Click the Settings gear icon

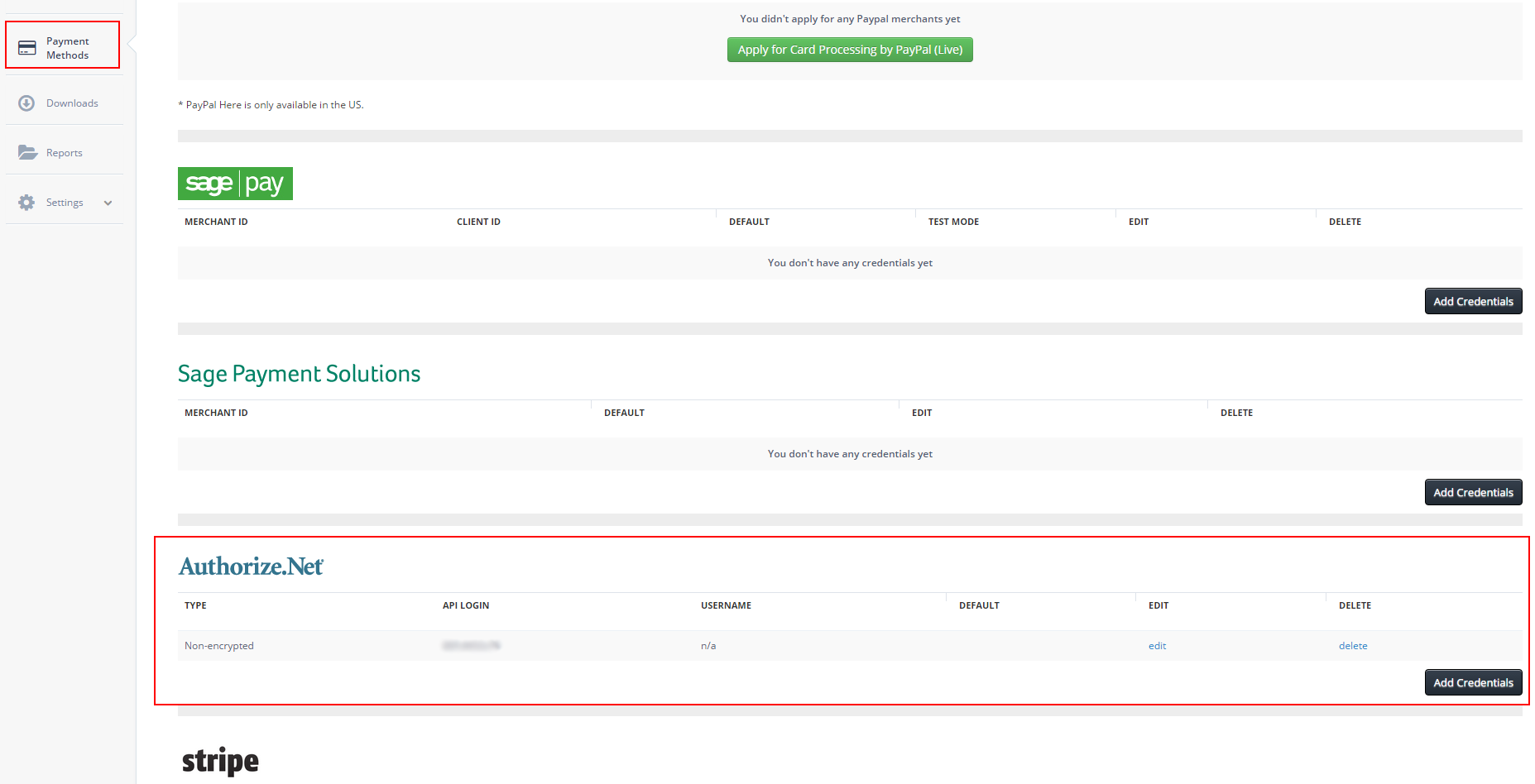[26, 203]
